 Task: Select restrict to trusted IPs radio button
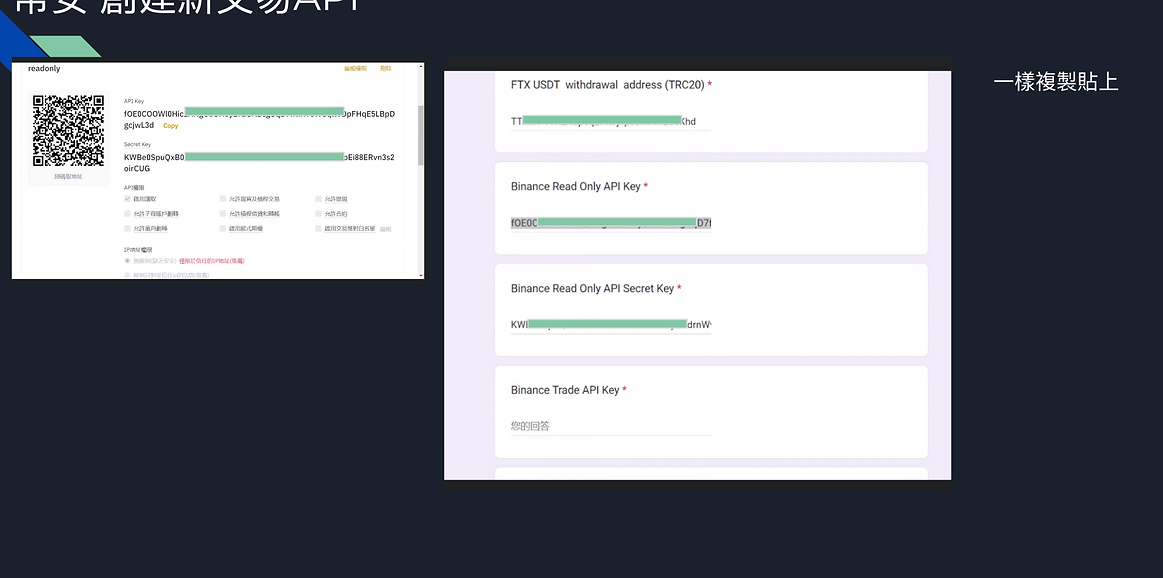tap(128, 275)
